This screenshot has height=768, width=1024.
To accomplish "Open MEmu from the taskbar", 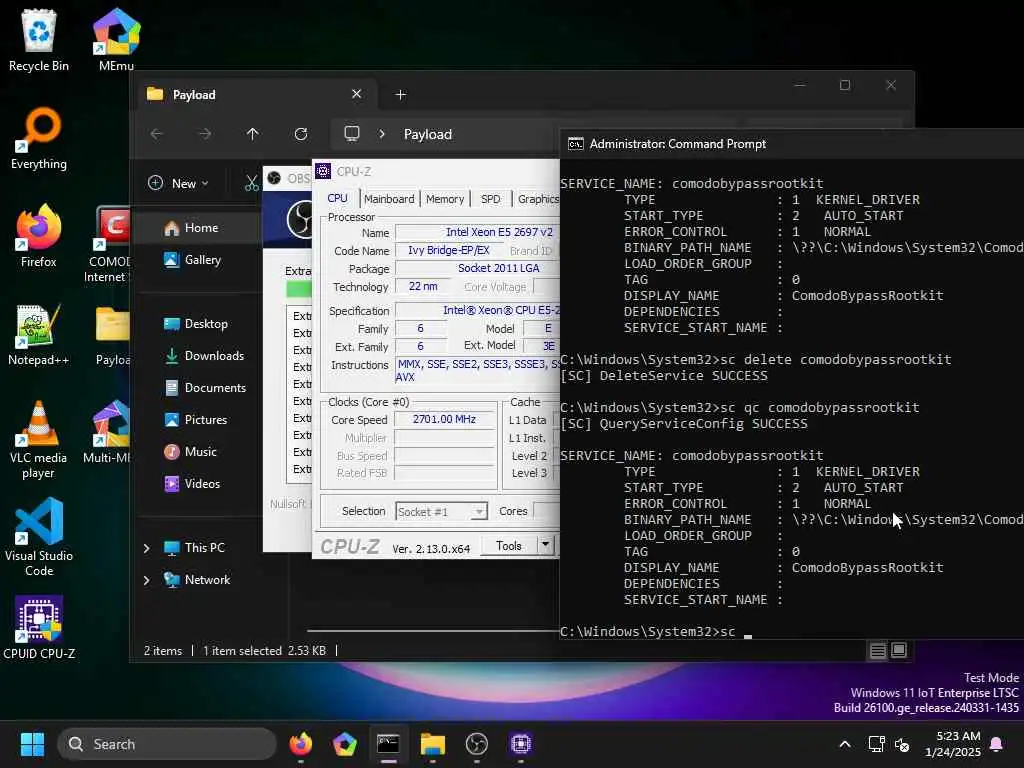I will point(345,744).
